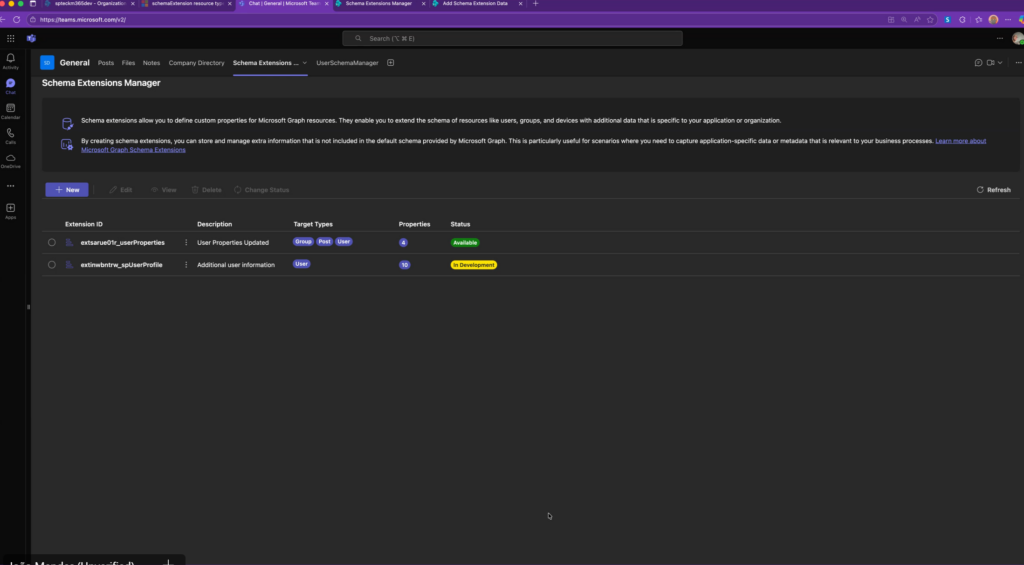This screenshot has width=1024, height=565.
Task: Switch to the UserSchemaManager tab
Action: pos(347,63)
